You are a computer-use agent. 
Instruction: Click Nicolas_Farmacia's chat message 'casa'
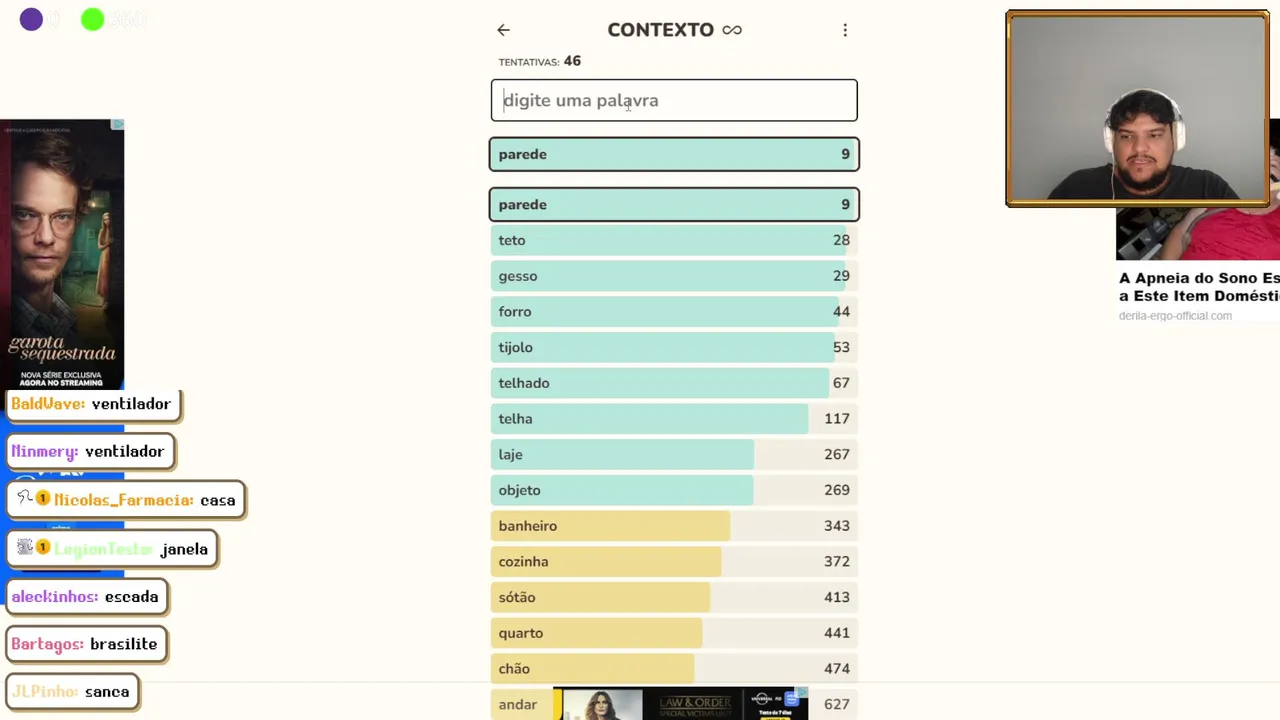coord(217,500)
